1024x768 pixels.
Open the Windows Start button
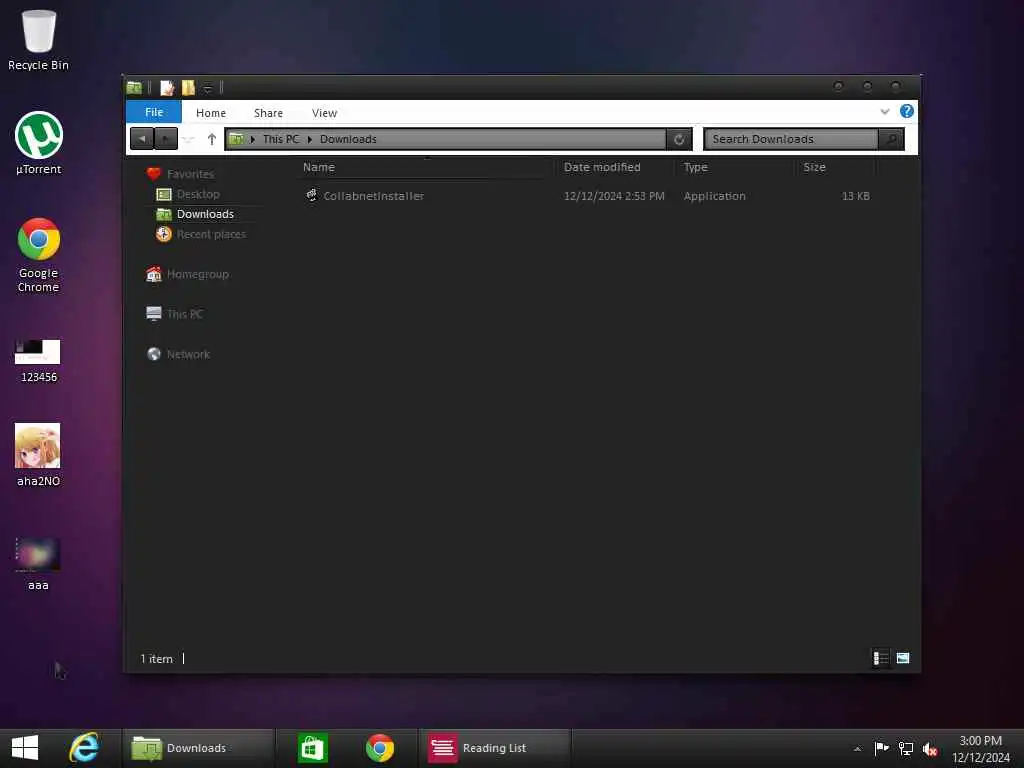(x=25, y=748)
